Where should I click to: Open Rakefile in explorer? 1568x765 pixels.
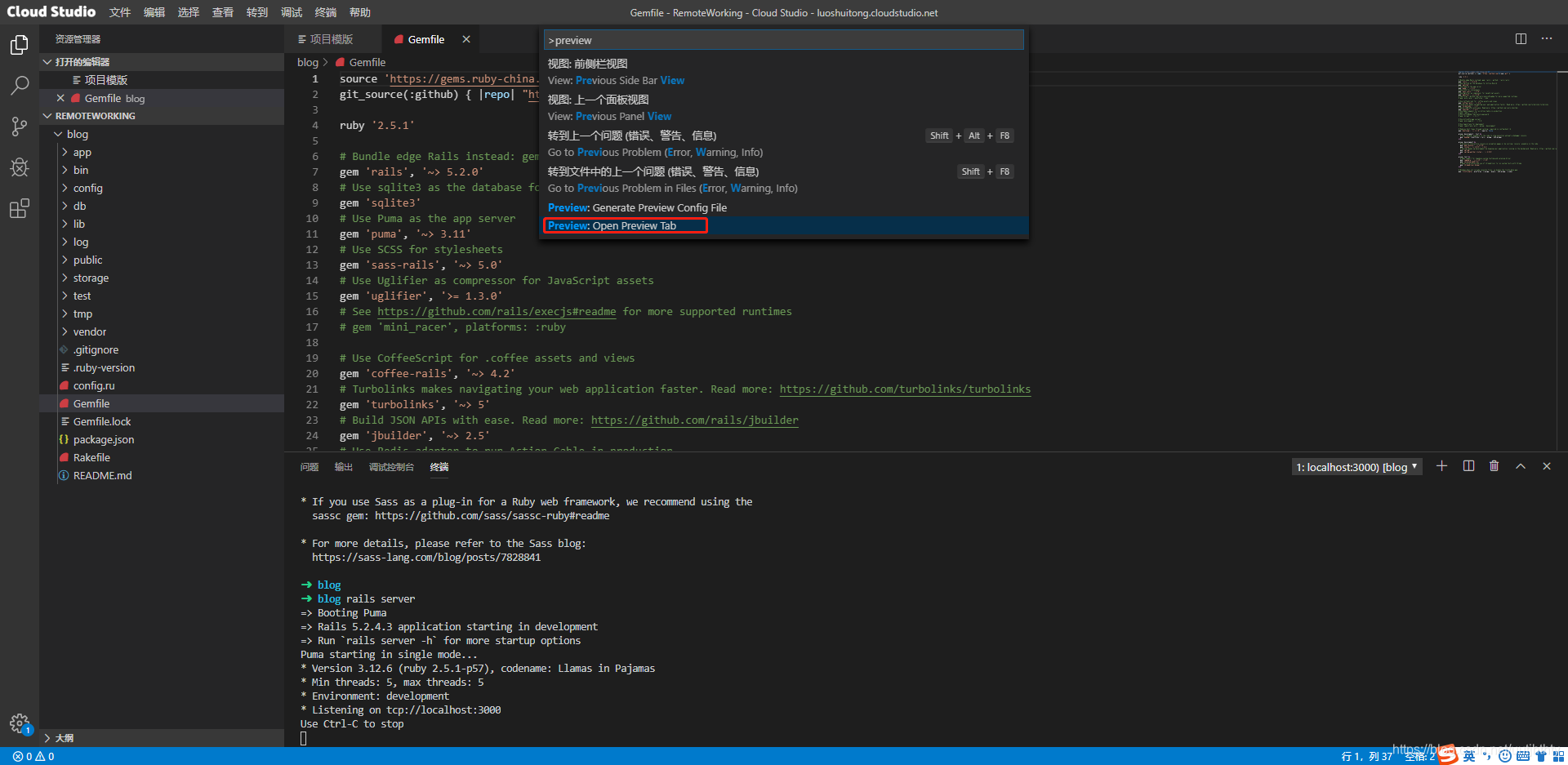pyautogui.click(x=162, y=457)
